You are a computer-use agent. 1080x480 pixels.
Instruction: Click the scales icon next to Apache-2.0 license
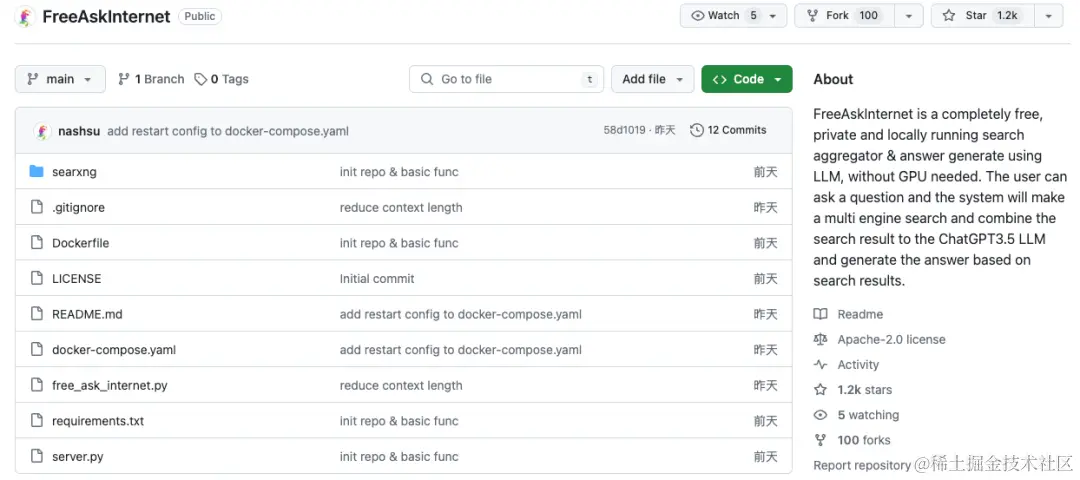(820, 340)
